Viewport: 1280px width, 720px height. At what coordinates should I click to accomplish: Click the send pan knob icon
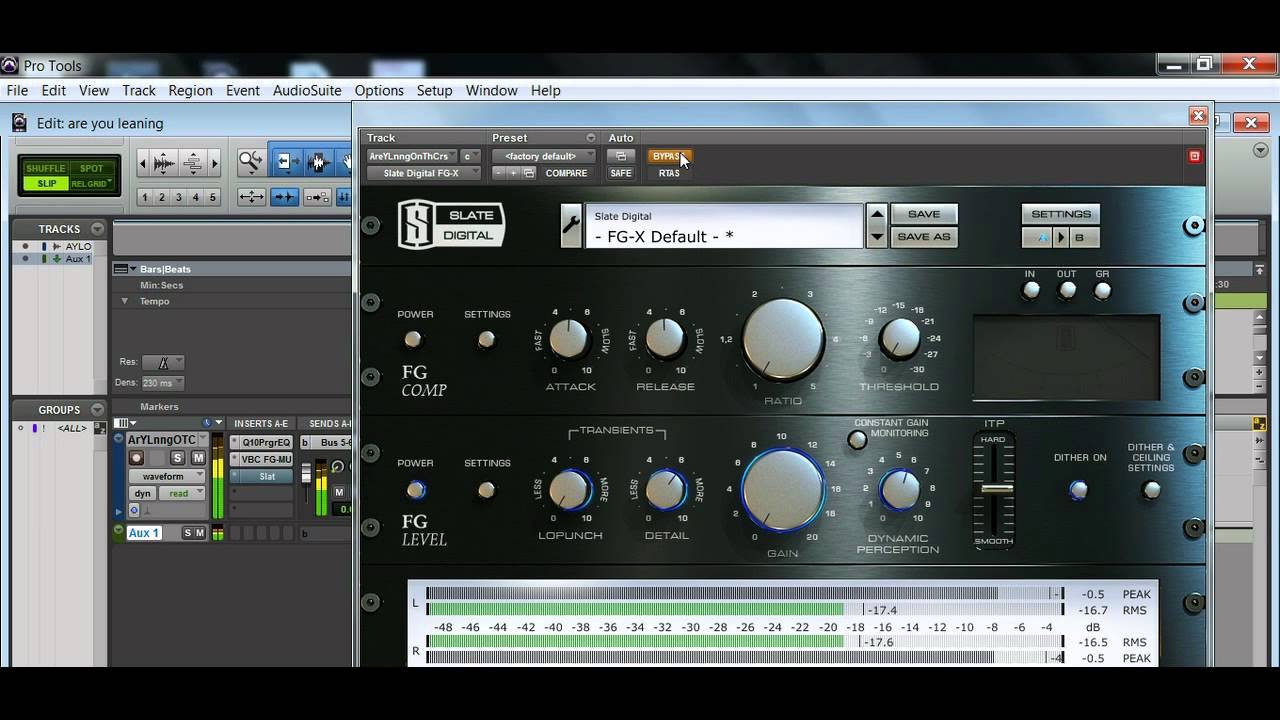coord(338,467)
